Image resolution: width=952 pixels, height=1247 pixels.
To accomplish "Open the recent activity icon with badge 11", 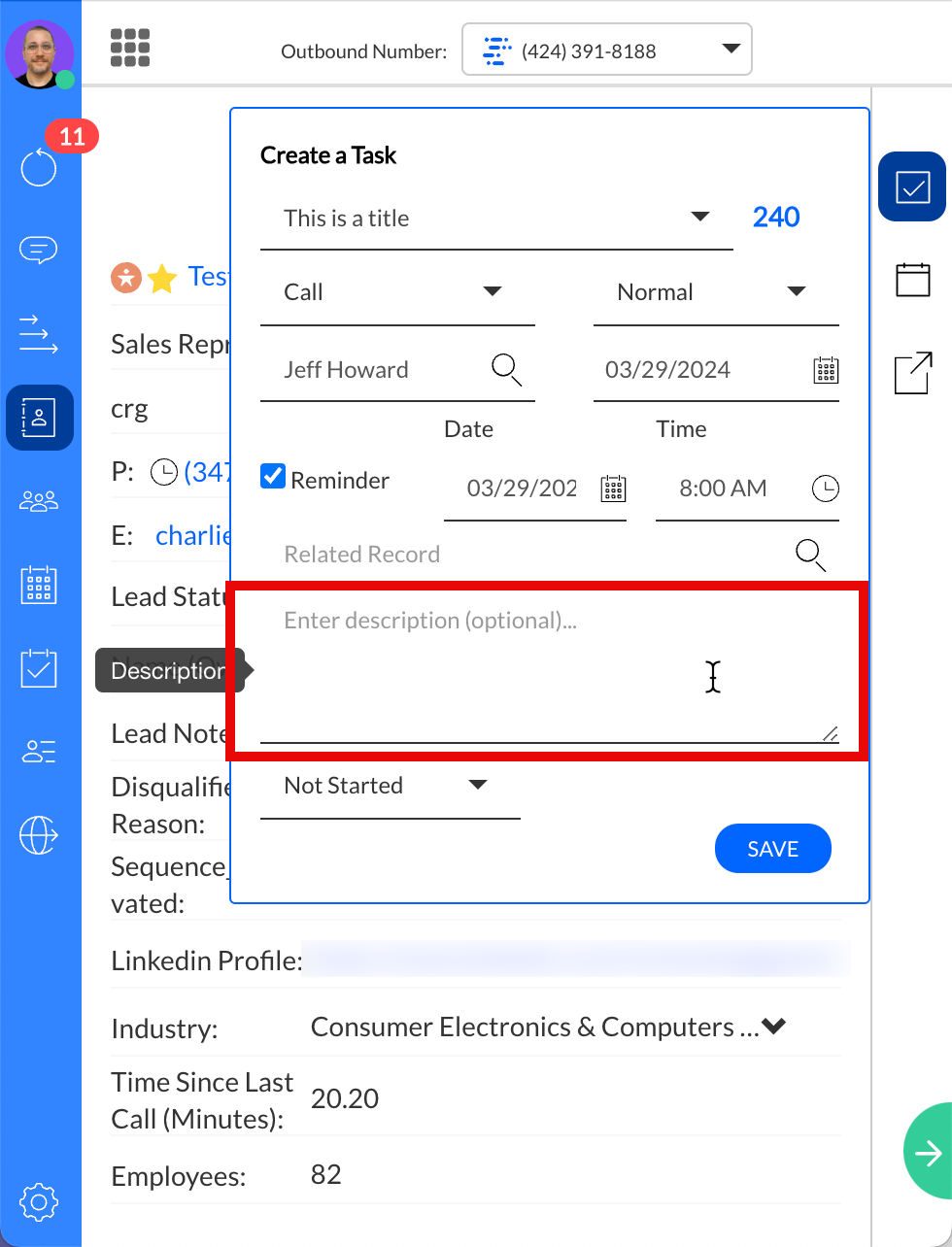I will (40, 167).
